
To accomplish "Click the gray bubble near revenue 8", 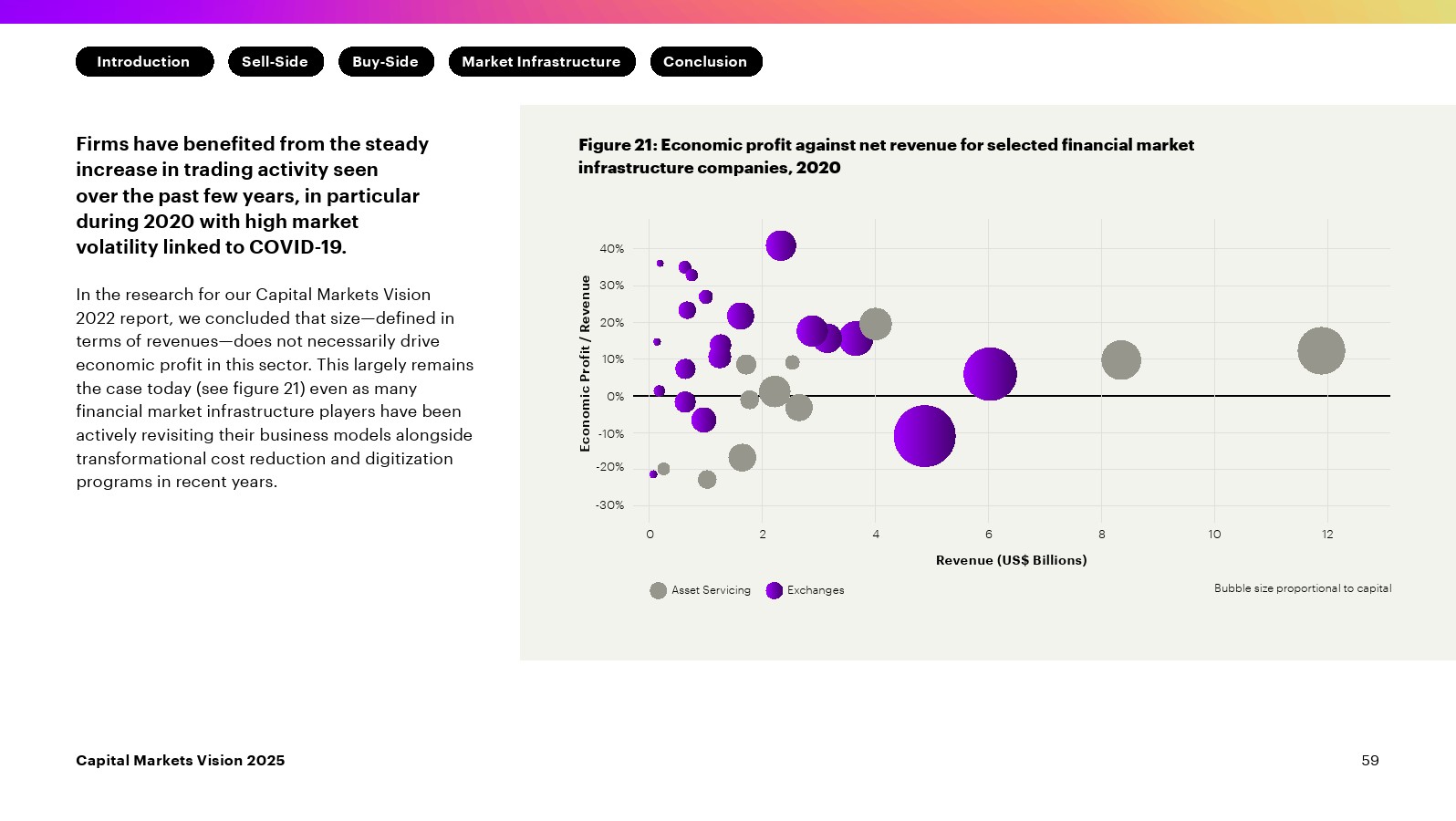I will coord(1121,360).
